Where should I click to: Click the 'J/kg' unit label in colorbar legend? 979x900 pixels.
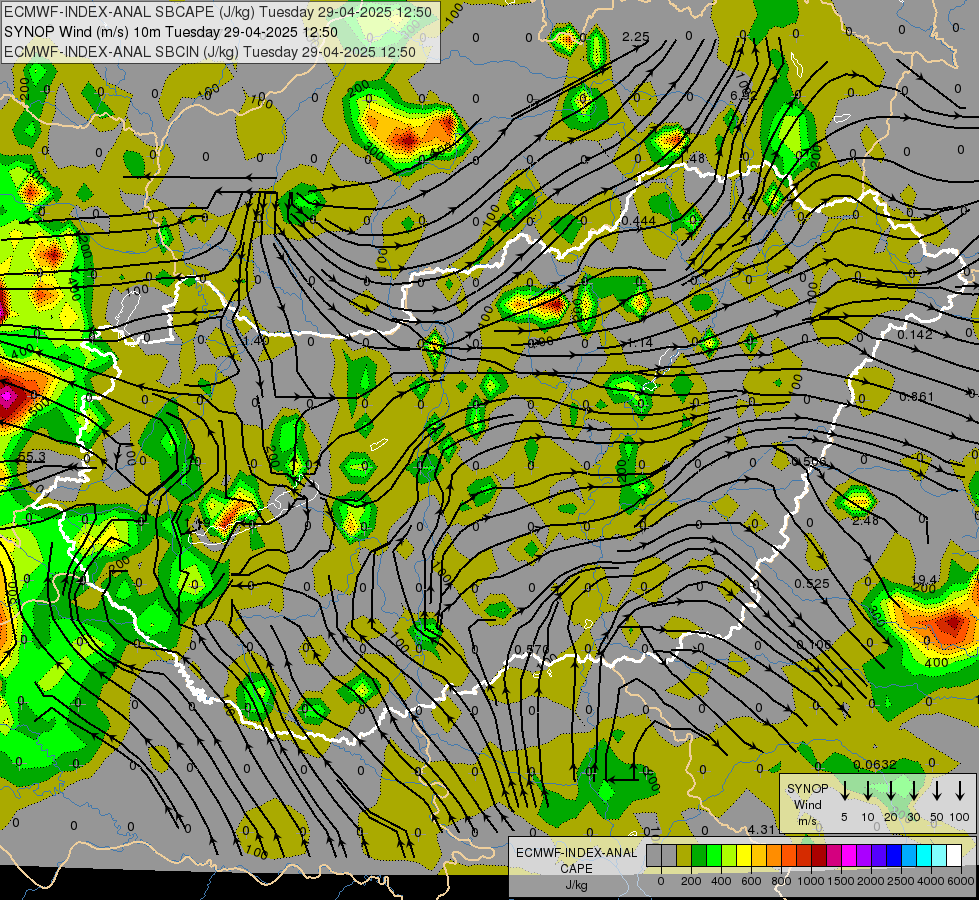576,885
